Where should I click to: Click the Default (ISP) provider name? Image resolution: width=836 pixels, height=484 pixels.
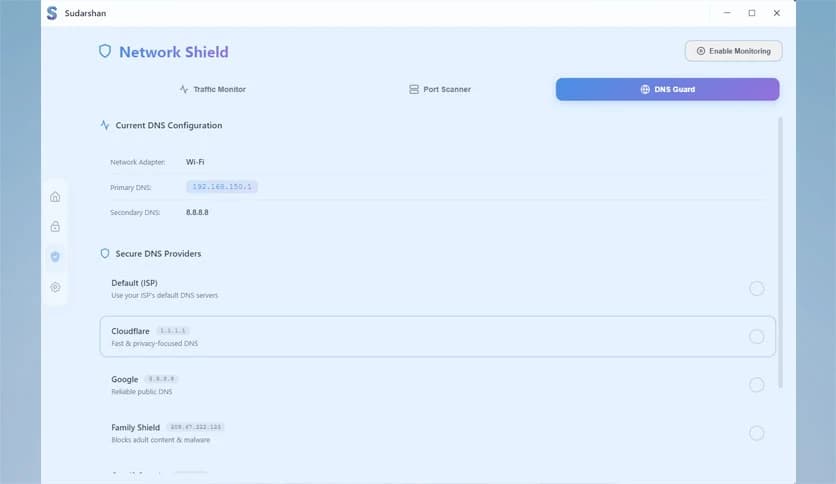tap(134, 283)
